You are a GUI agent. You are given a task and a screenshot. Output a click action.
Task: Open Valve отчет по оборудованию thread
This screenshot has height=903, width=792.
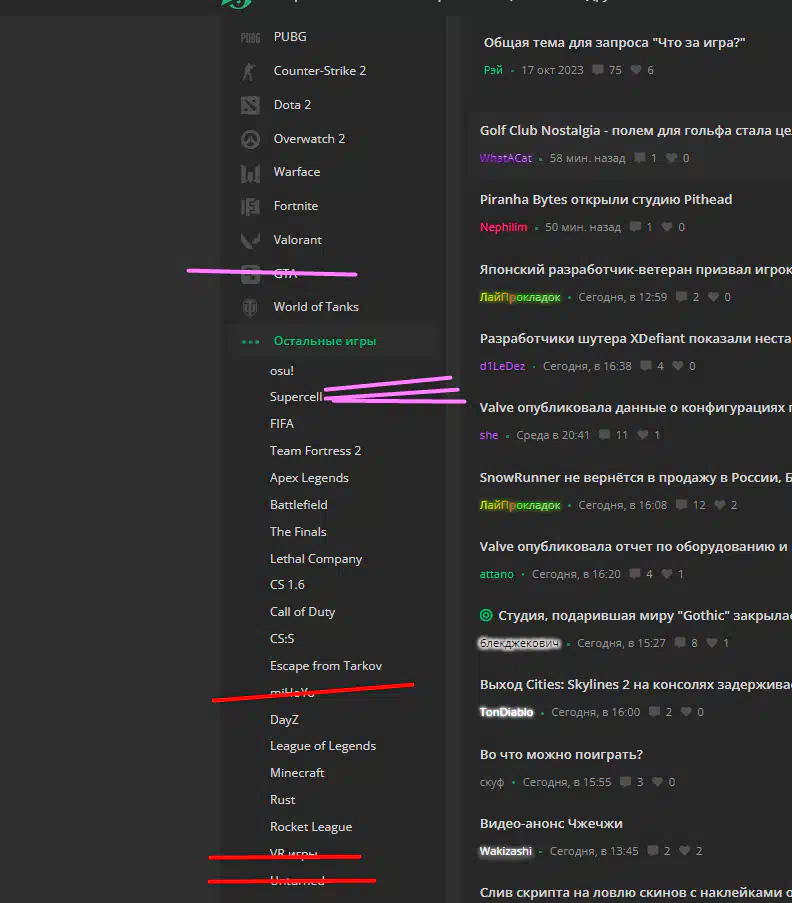[636, 547]
